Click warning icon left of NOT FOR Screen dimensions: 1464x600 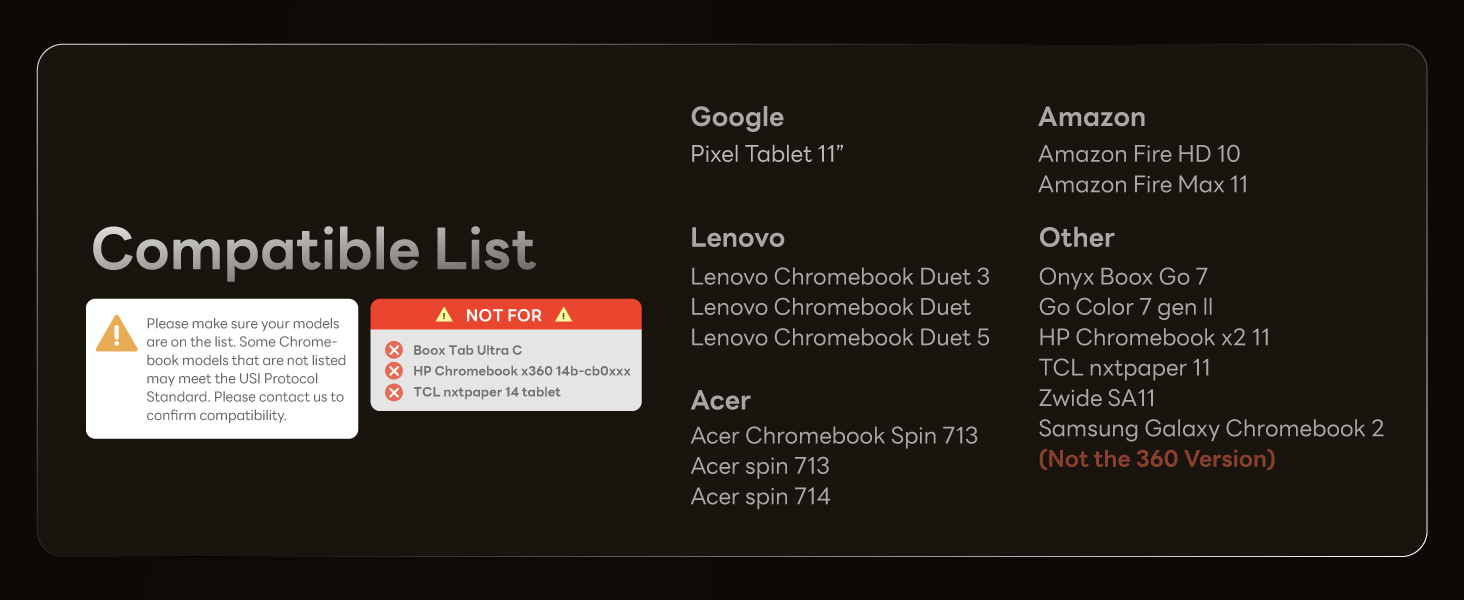pos(444,315)
